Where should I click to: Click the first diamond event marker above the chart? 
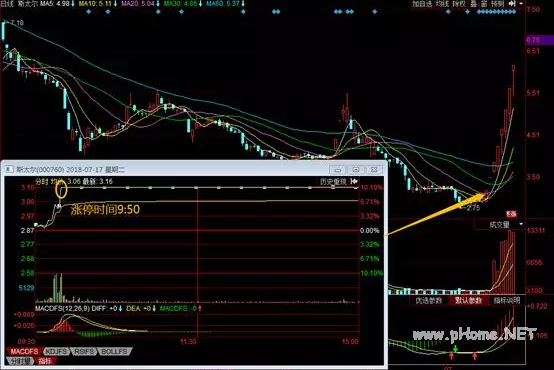click(x=89, y=12)
